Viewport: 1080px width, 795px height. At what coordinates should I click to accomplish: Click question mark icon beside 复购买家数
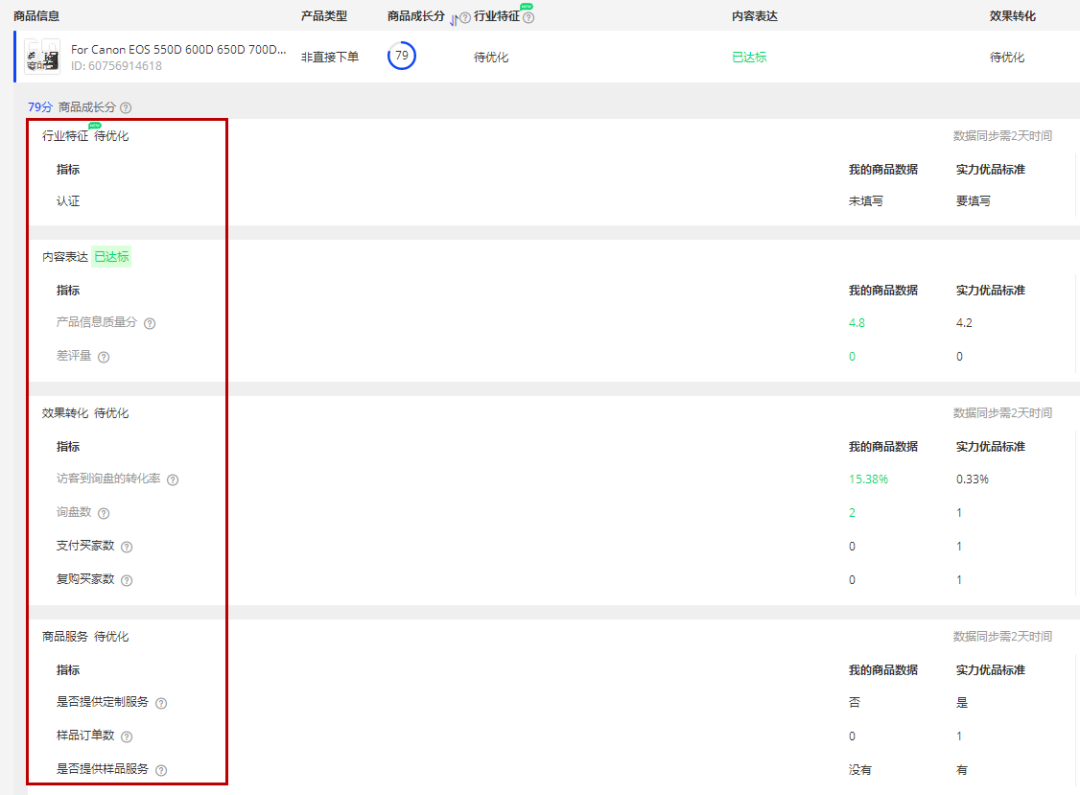(x=126, y=580)
